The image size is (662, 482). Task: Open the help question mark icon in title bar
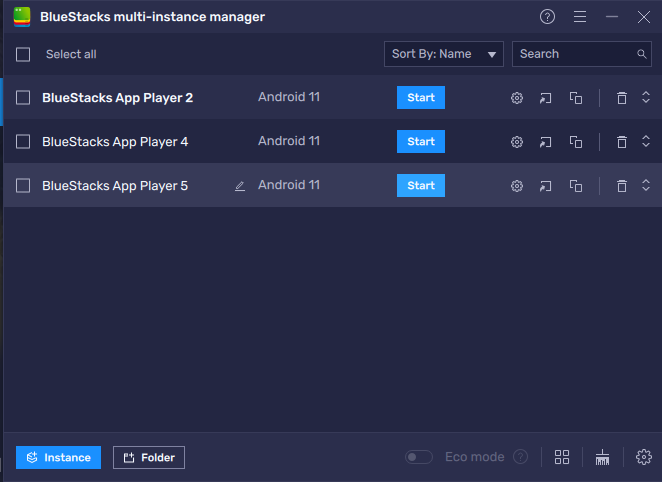[548, 17]
